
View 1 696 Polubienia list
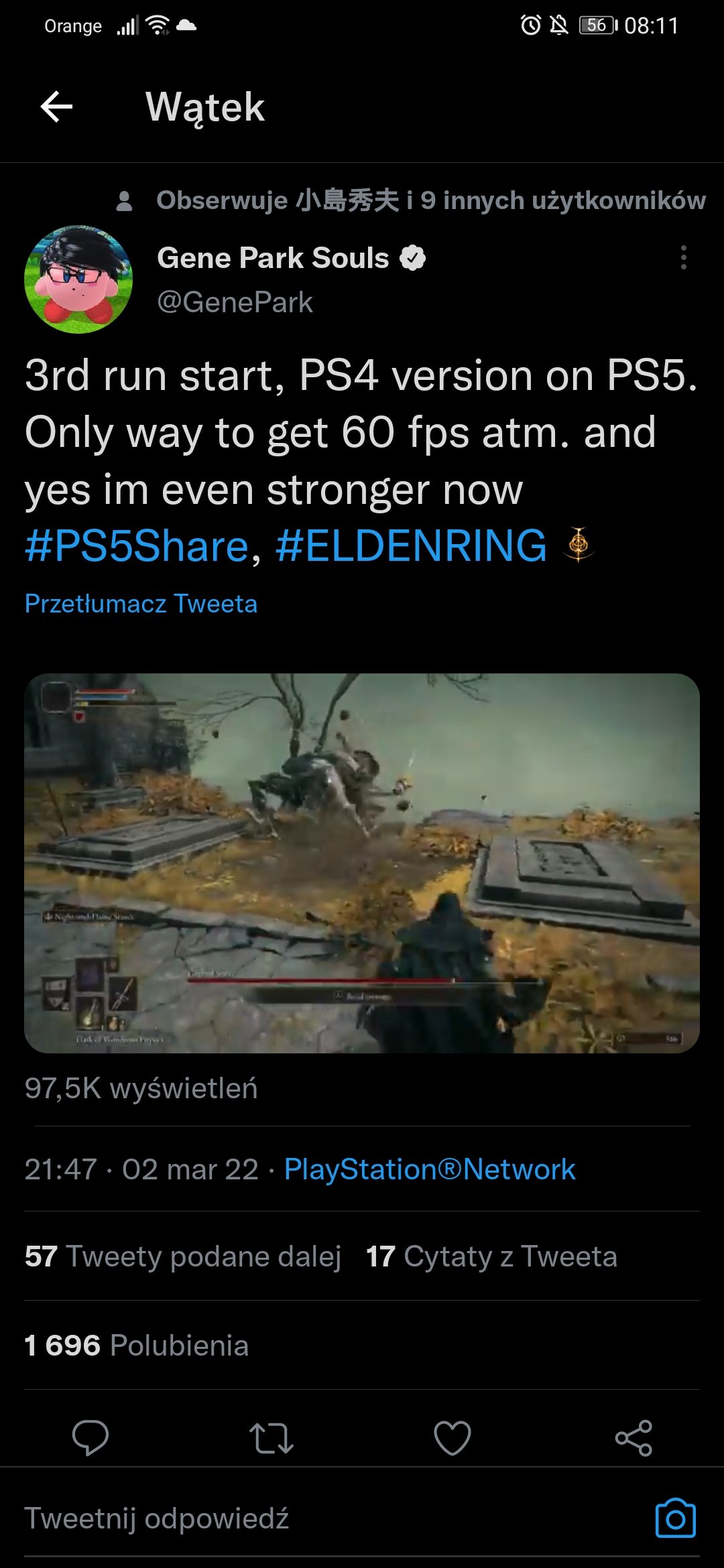[x=137, y=1346]
